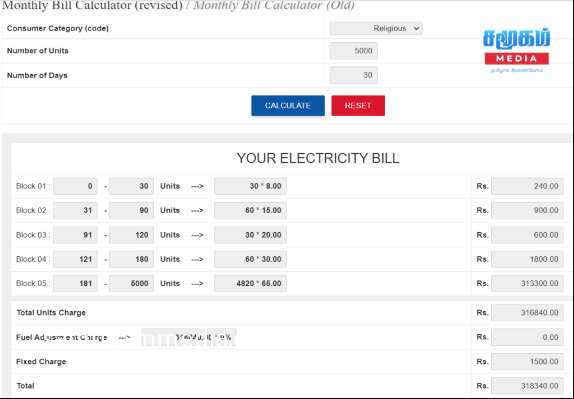Click the Monthly Bill Calculator (revised) heading
The width and height of the screenshot is (574, 399).
(92, 5)
